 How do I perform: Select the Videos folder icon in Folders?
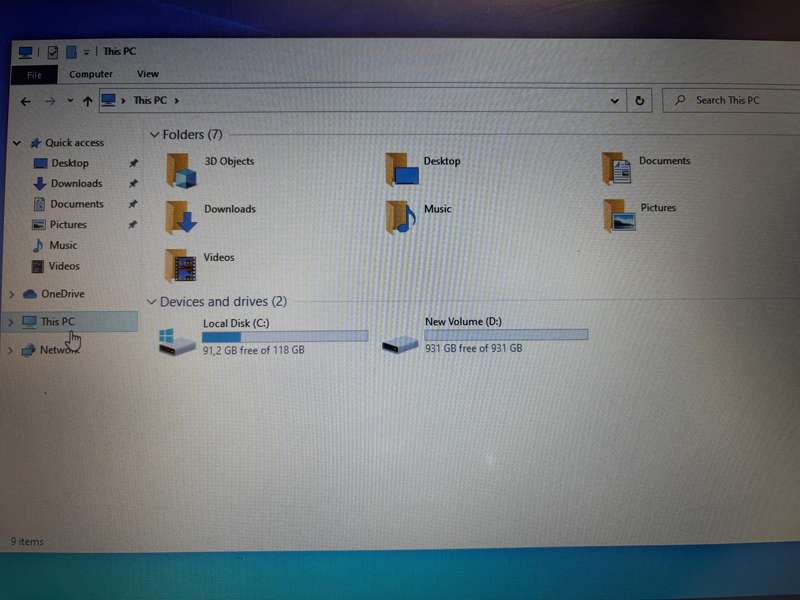coord(181,265)
